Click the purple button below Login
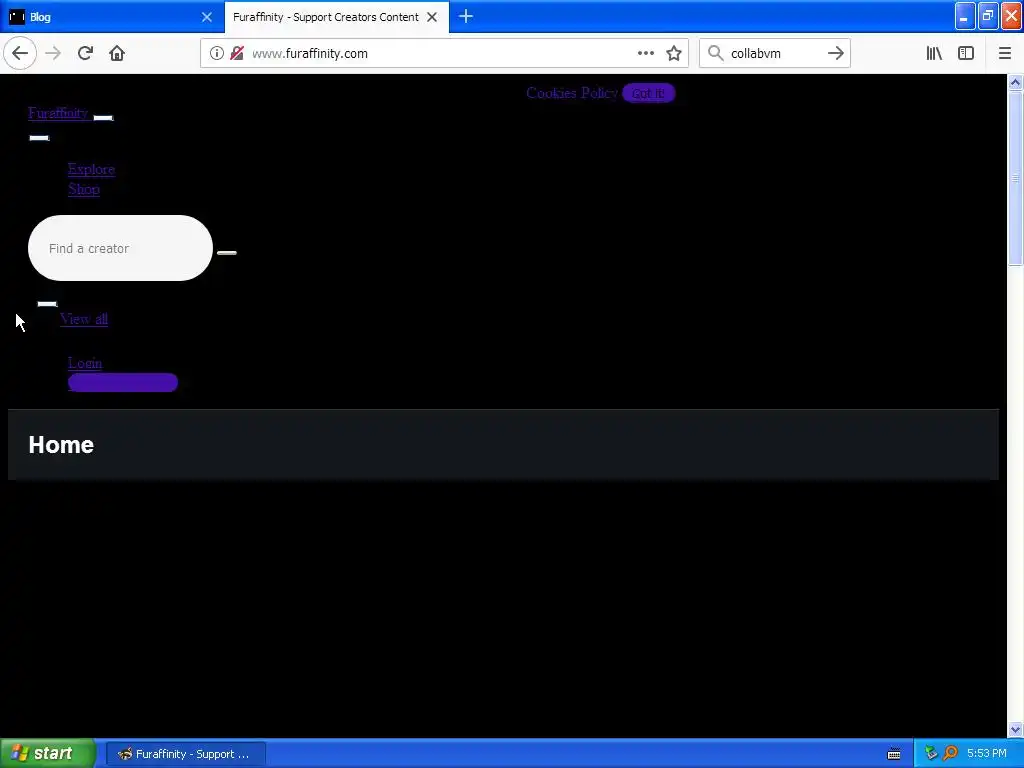 click(123, 382)
